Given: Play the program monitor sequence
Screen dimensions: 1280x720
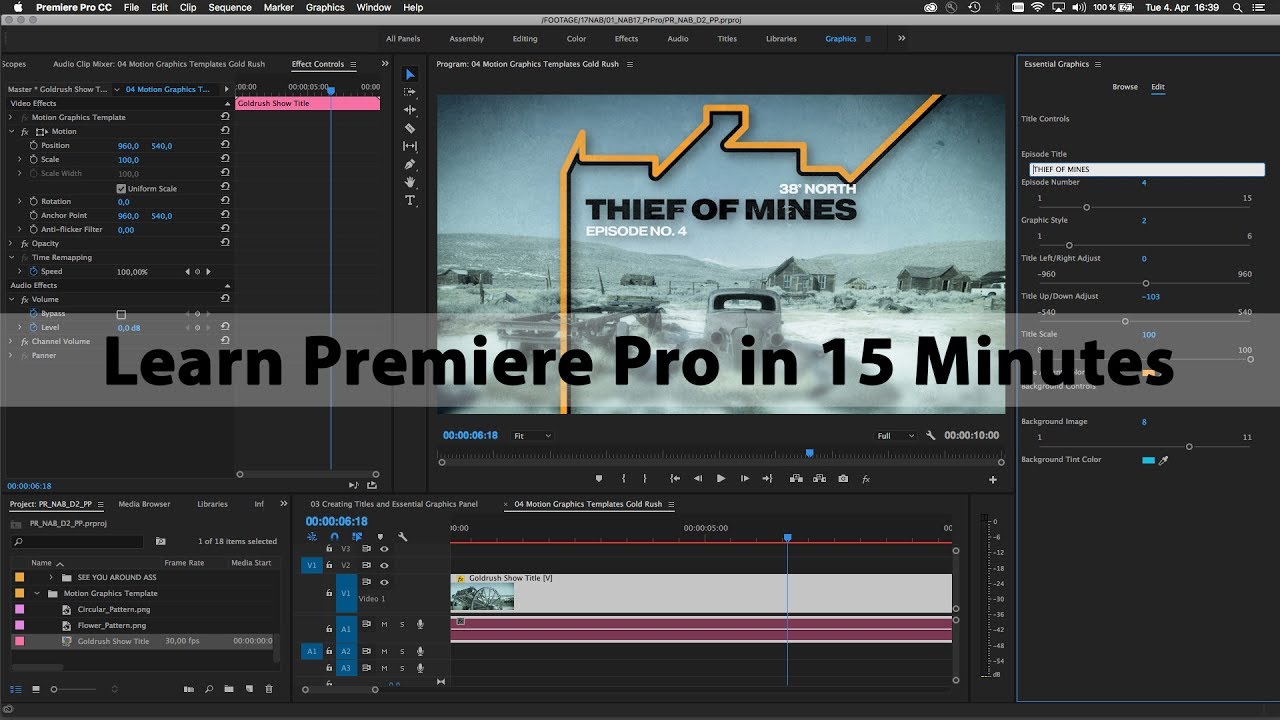Looking at the screenshot, I should [721, 479].
